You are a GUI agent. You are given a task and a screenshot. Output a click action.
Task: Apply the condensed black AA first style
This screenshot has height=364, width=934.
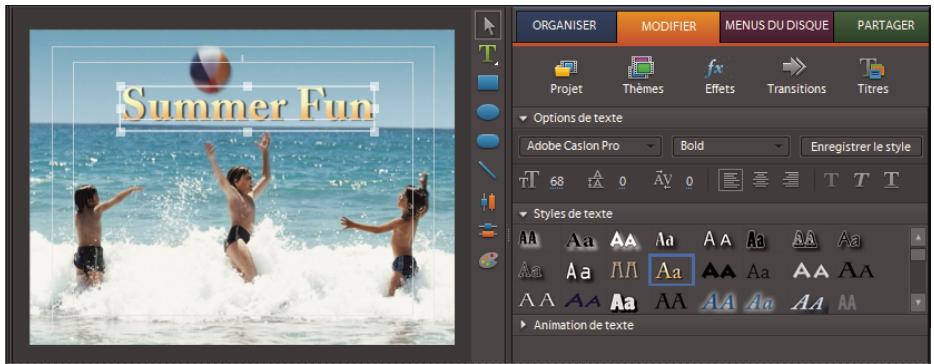click(x=528, y=239)
